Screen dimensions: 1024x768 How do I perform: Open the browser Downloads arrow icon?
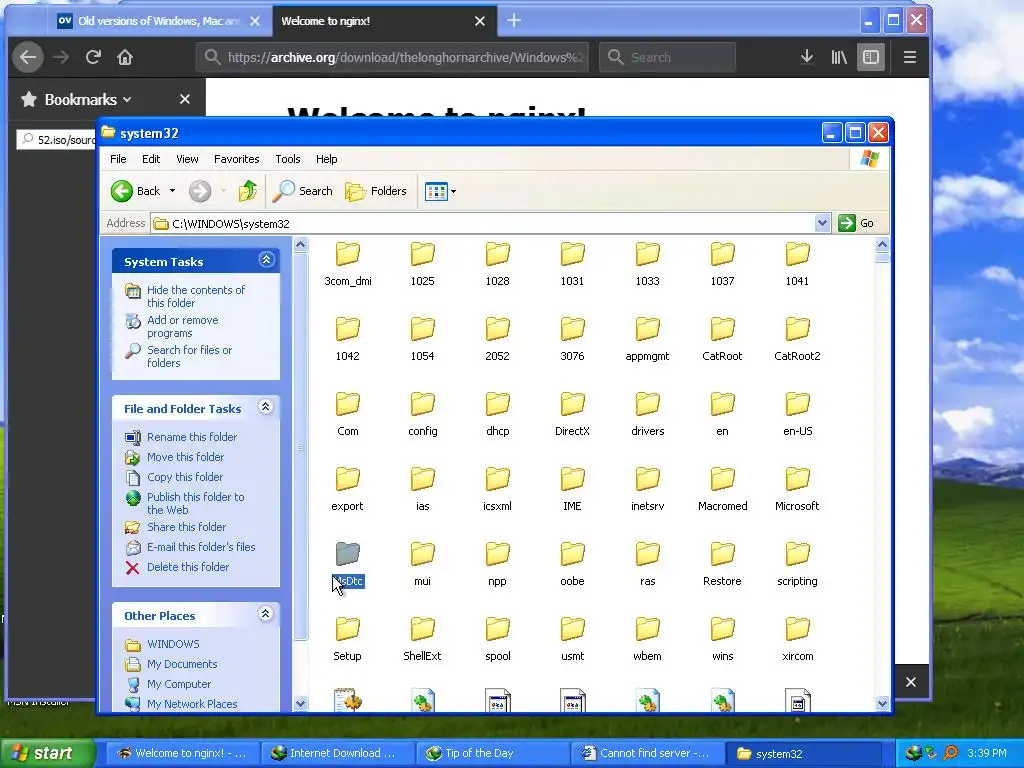click(807, 57)
